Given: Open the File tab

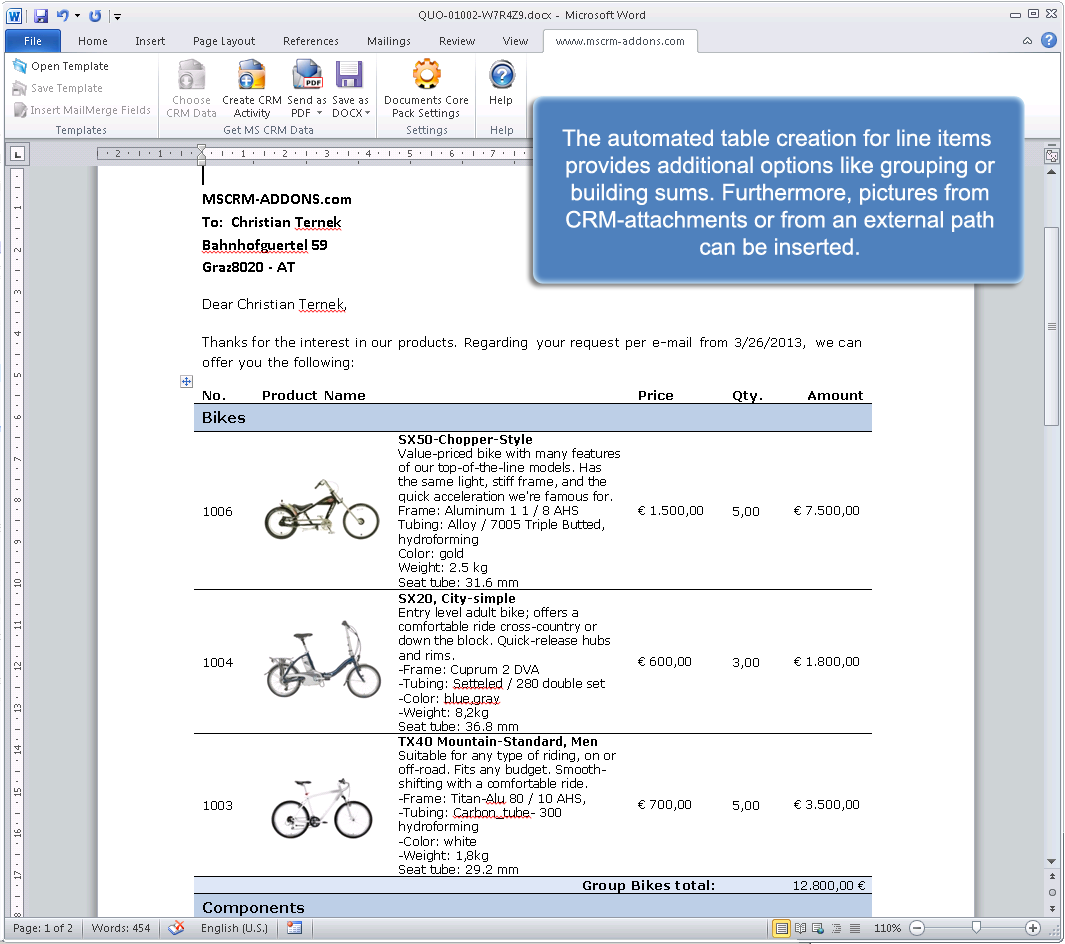Looking at the screenshot, I should tap(33, 41).
